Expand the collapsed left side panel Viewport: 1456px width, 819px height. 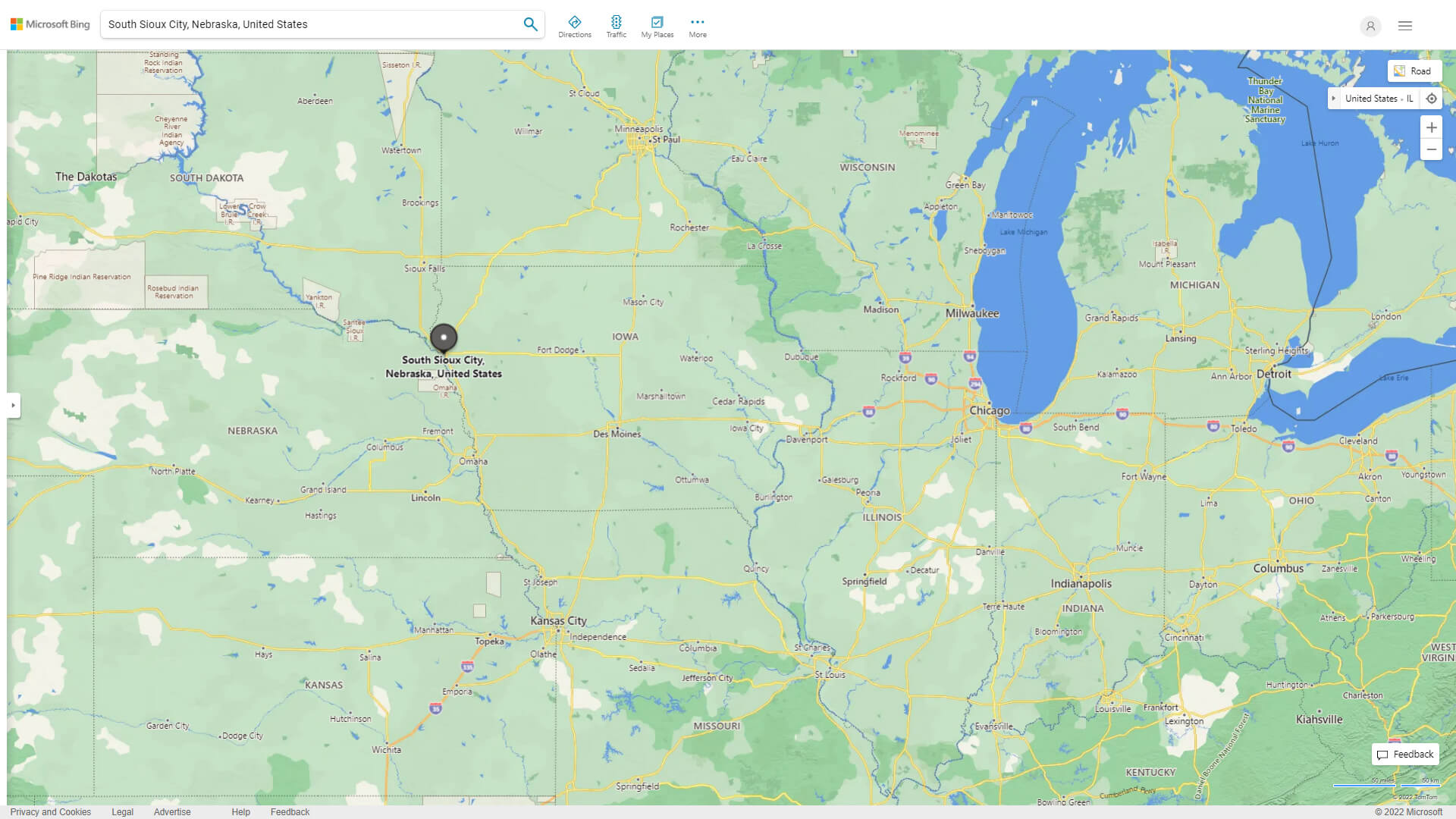(x=14, y=406)
